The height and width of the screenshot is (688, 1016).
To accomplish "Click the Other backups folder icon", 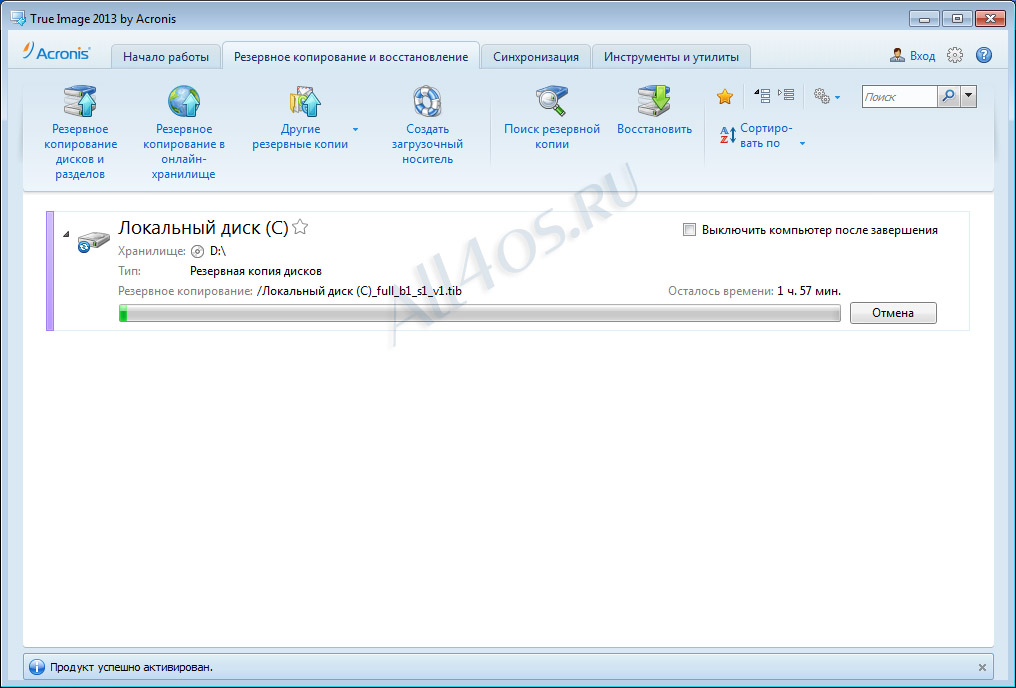I will coord(305,101).
